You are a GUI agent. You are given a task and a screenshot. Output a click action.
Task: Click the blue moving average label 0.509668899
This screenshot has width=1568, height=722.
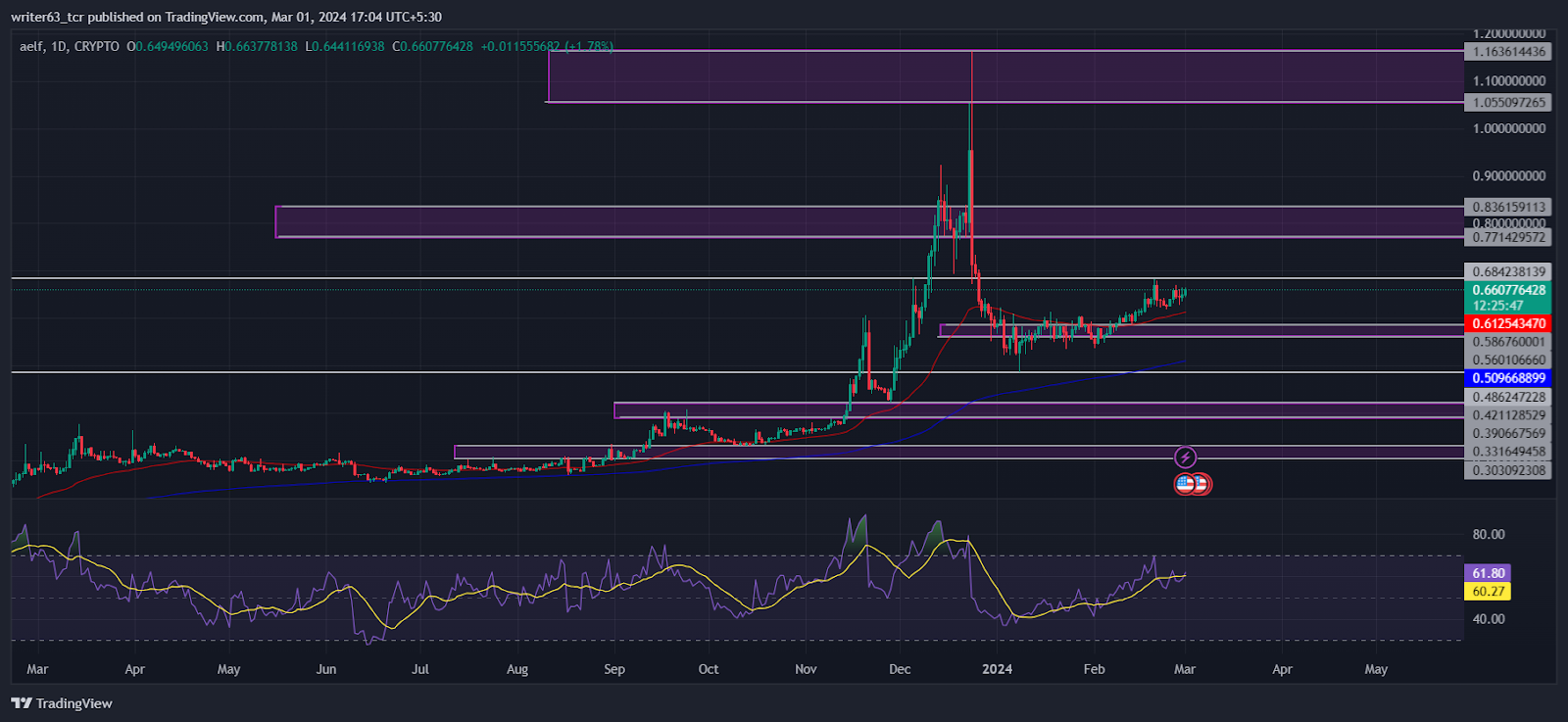(x=1508, y=378)
